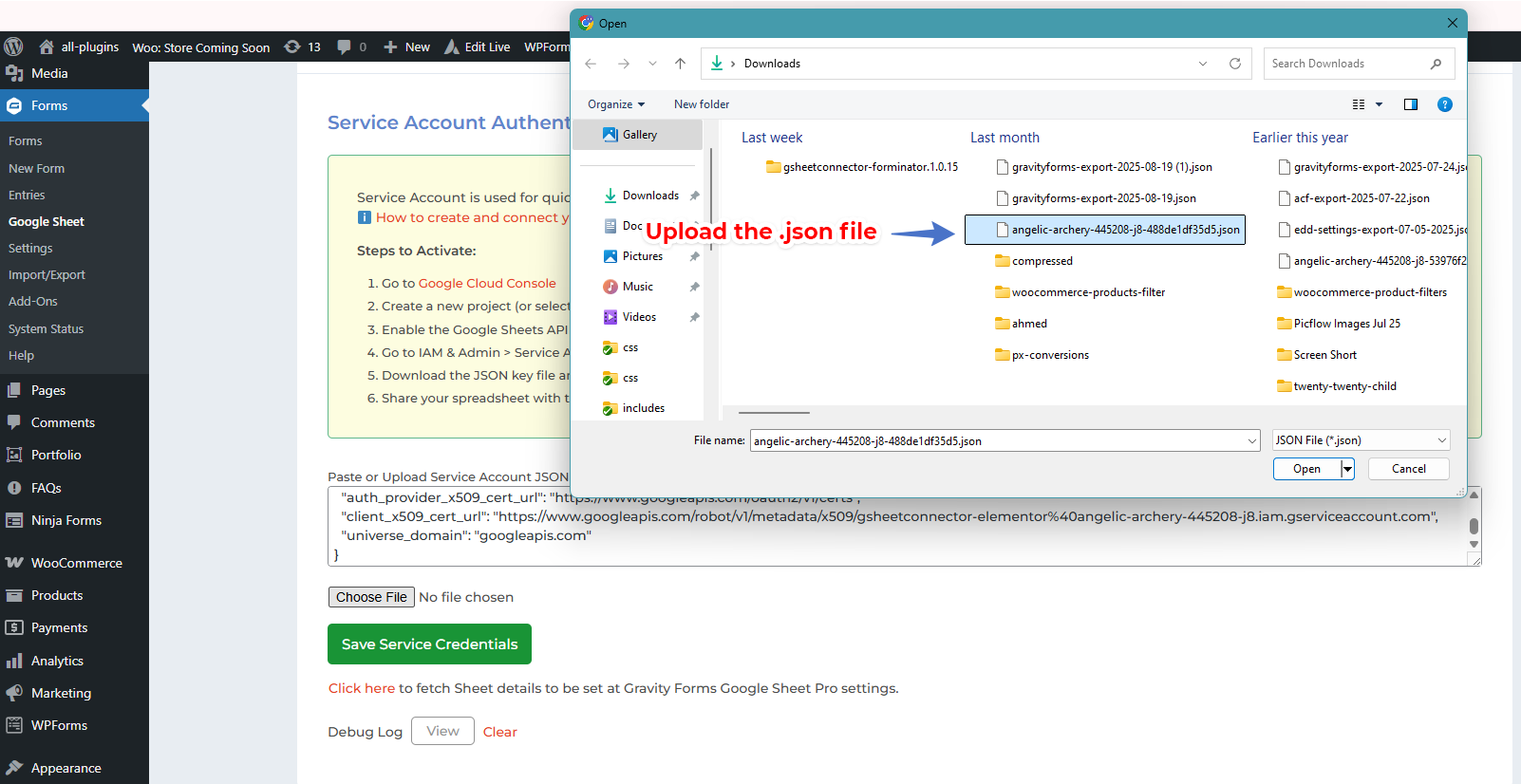
Task: Open the compressed folder
Action: tap(1034, 261)
